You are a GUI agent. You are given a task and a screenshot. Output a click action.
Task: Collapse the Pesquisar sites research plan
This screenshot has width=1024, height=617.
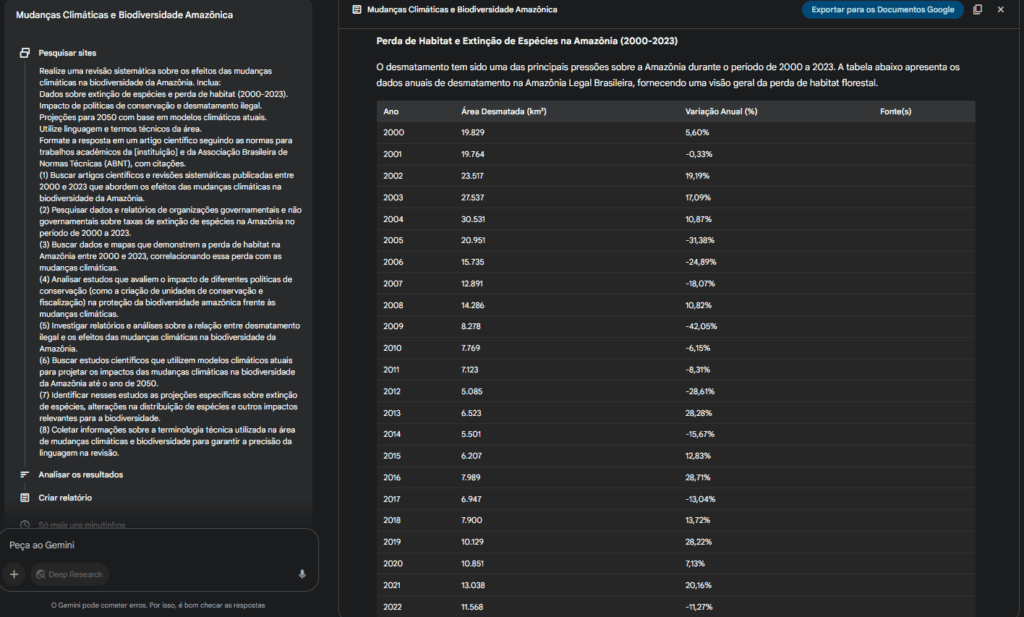coord(67,53)
